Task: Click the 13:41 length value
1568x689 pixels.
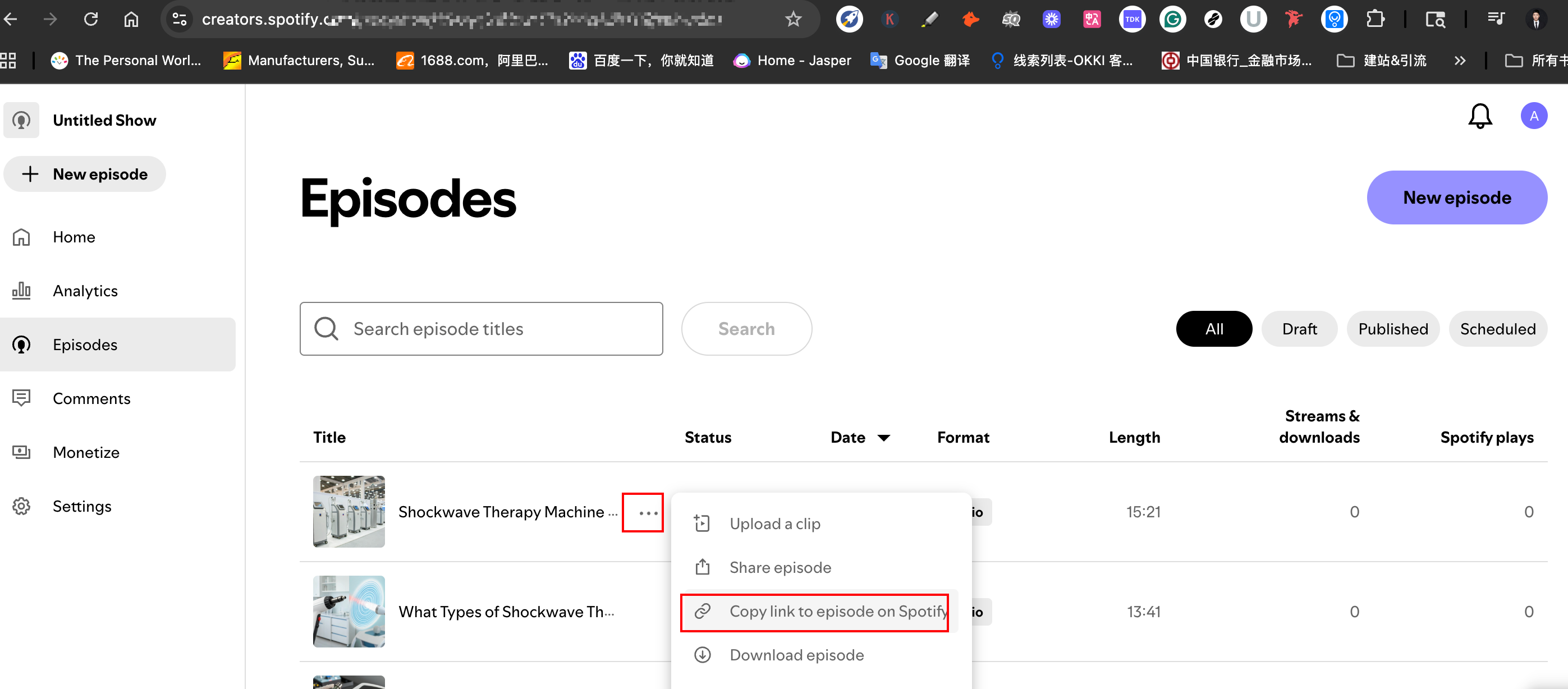Action: click(1143, 612)
